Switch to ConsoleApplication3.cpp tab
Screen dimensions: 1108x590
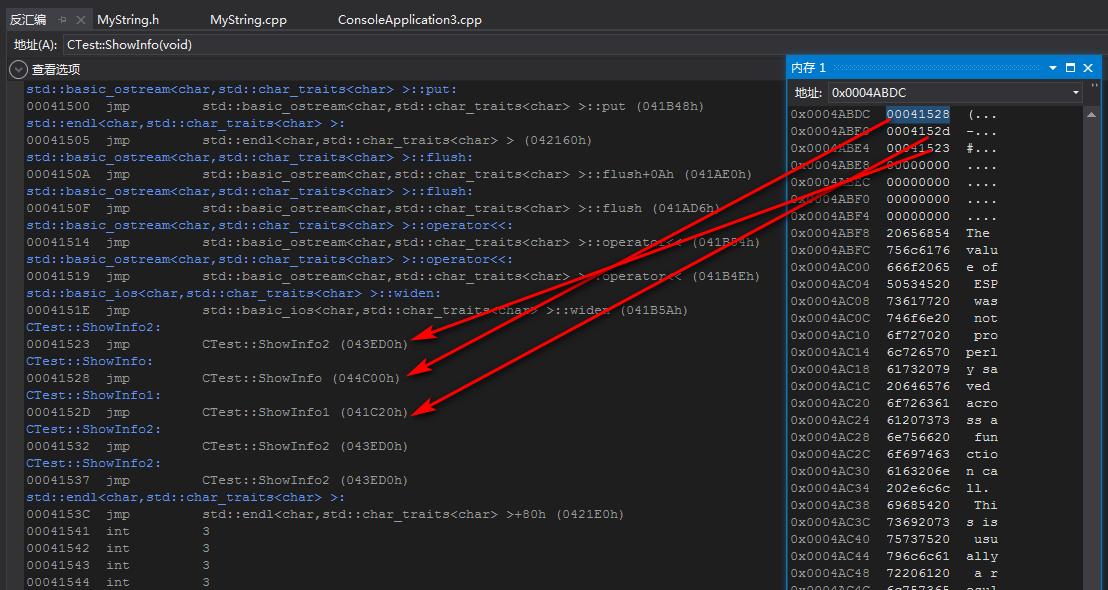[409, 20]
